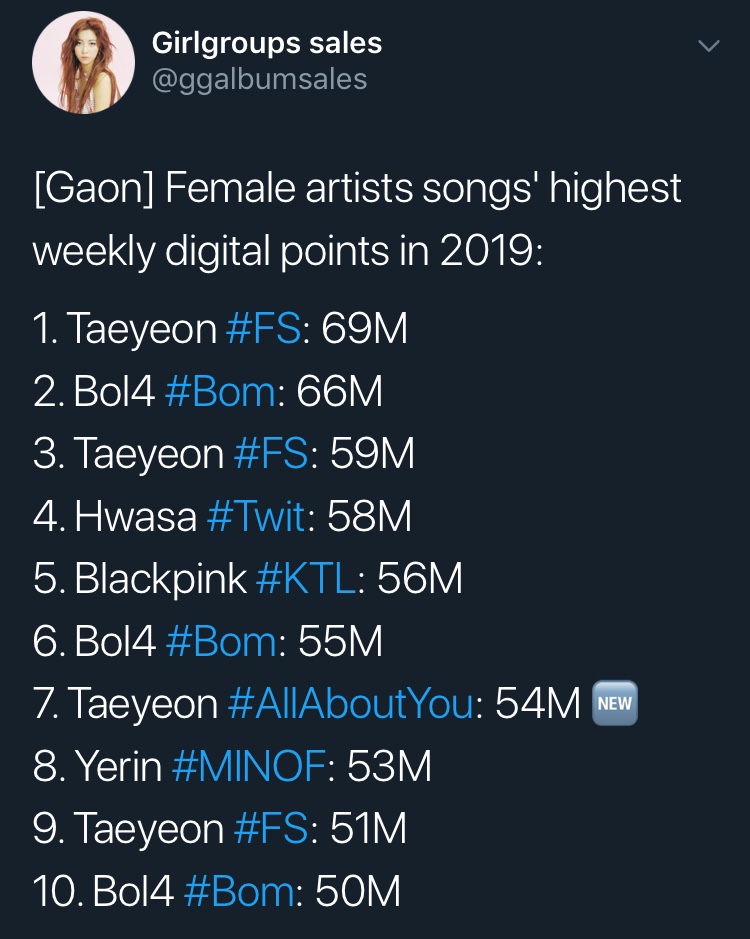The image size is (750, 939).
Task: Tap the '8. Yerin' text entry
Action: [97, 767]
